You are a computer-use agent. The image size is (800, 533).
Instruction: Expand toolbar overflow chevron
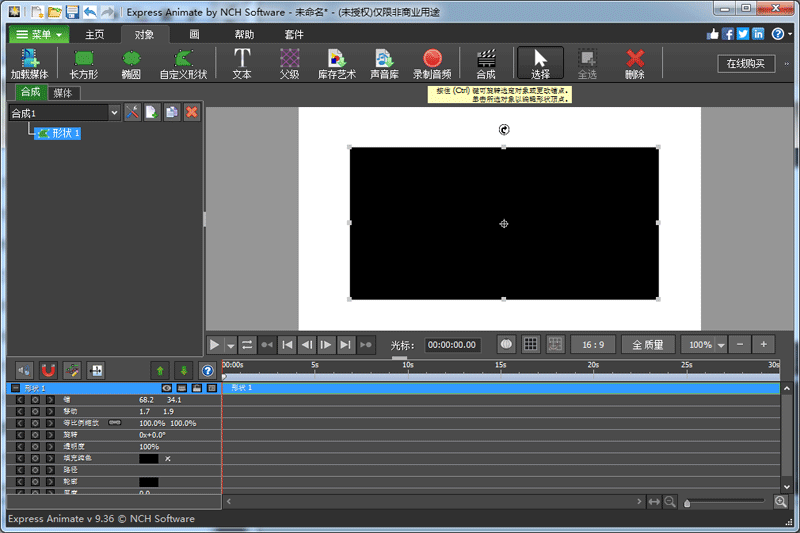[787, 64]
